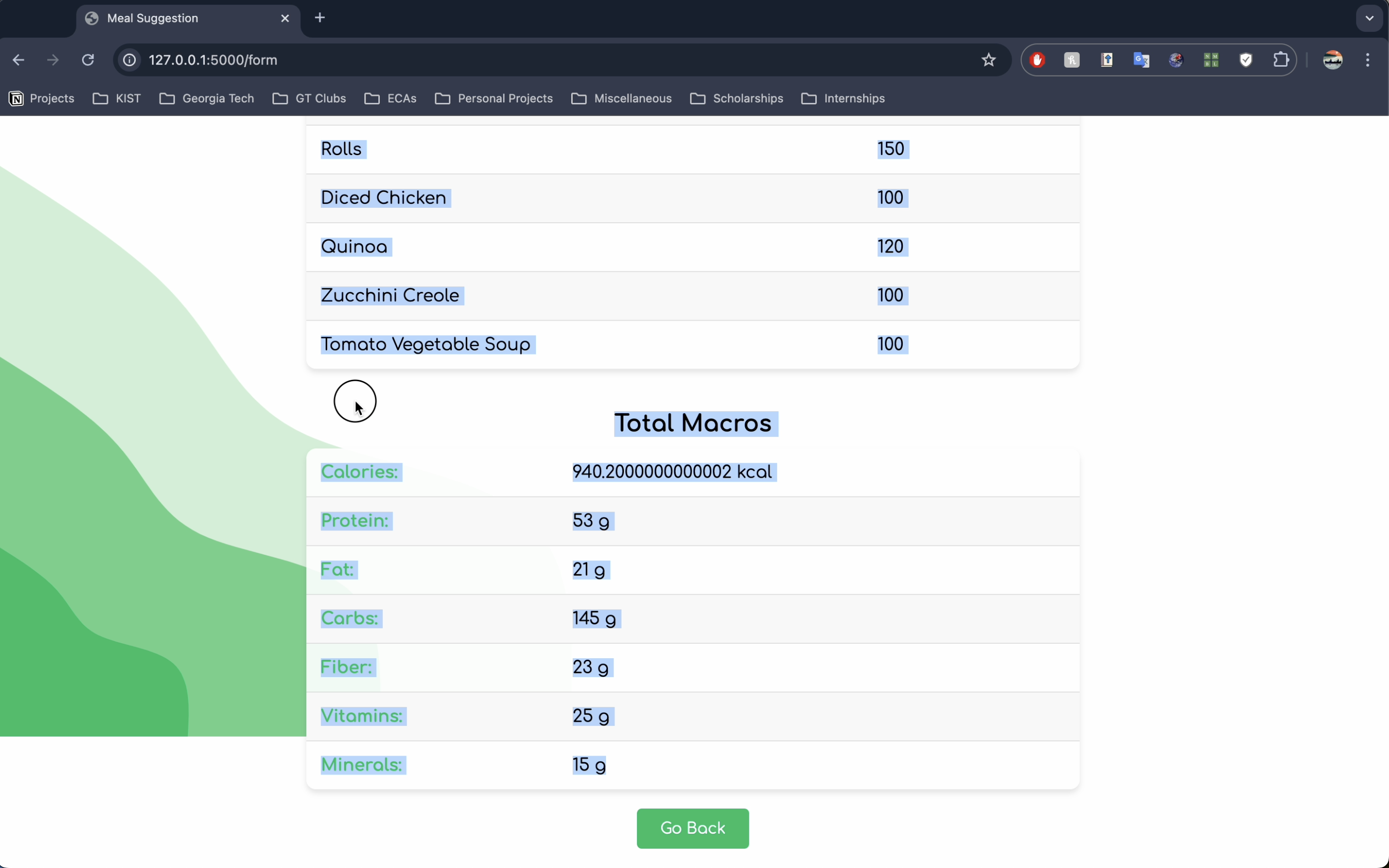Reload the current page

point(88,60)
